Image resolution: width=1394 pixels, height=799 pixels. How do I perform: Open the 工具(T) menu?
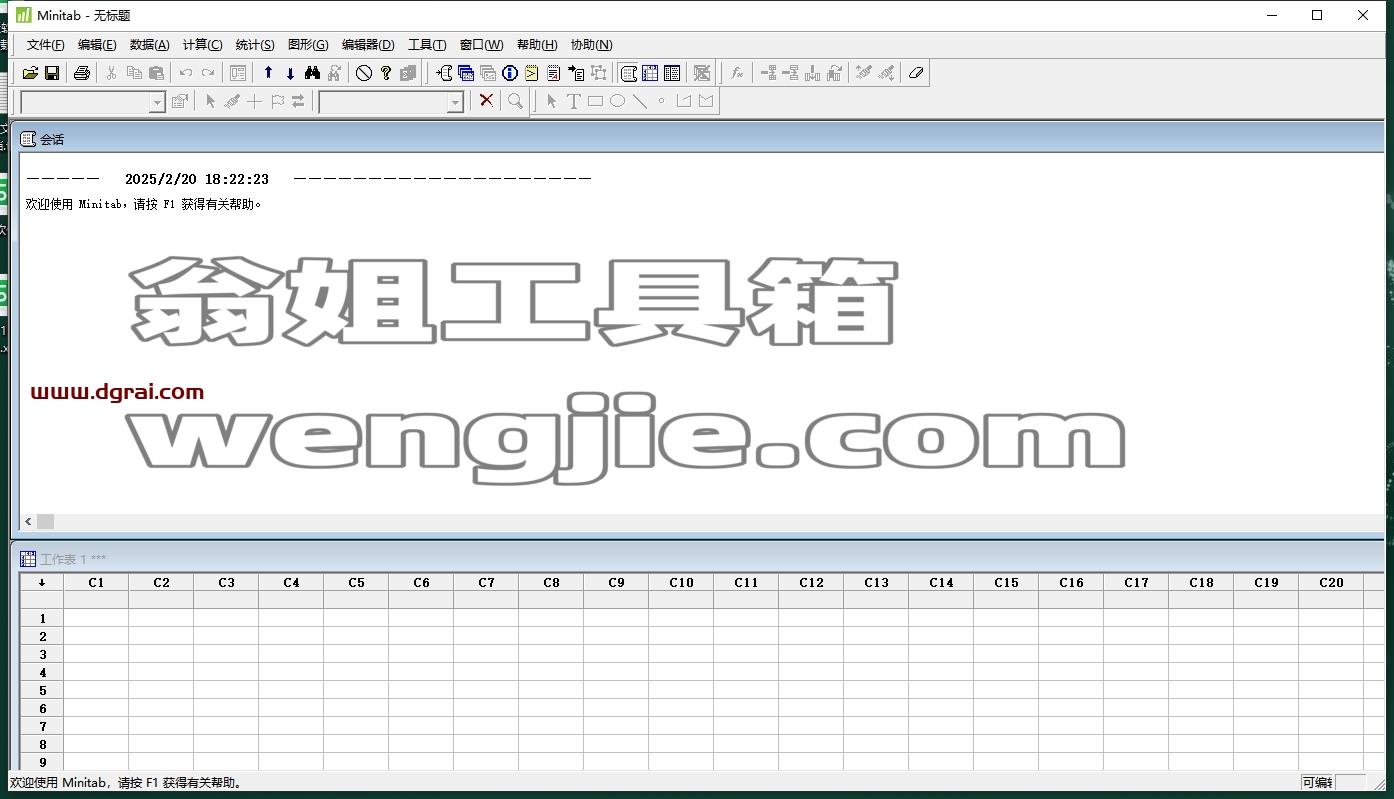[427, 45]
